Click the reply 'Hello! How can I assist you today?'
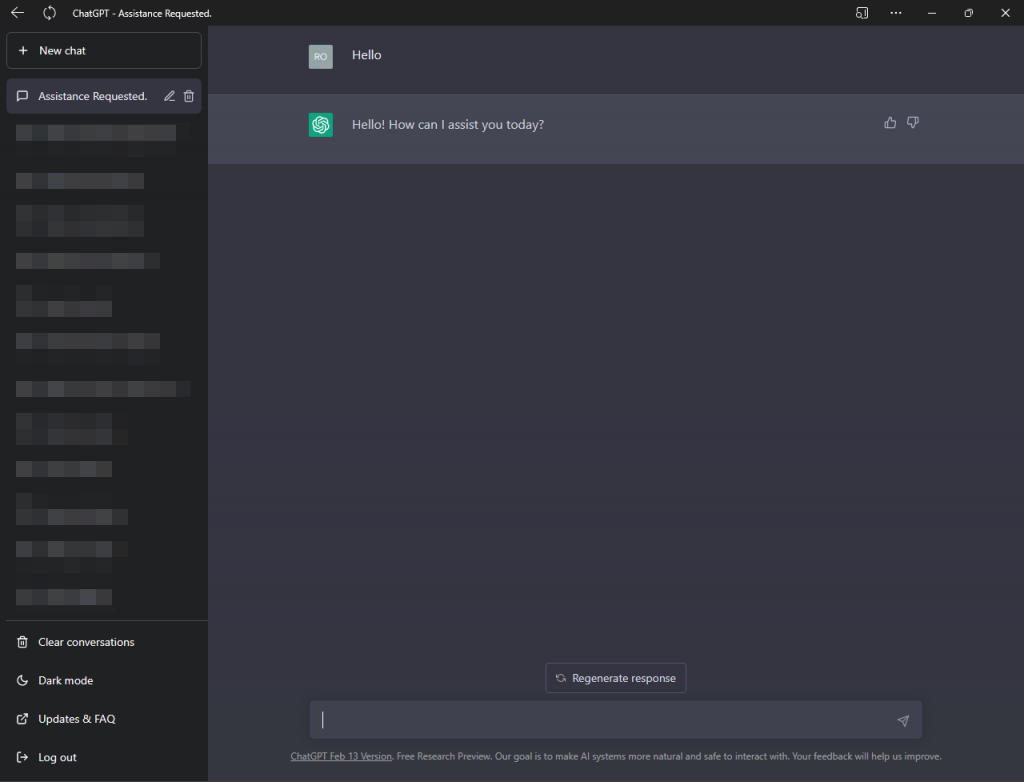Image resolution: width=1024 pixels, height=782 pixels. pos(448,125)
